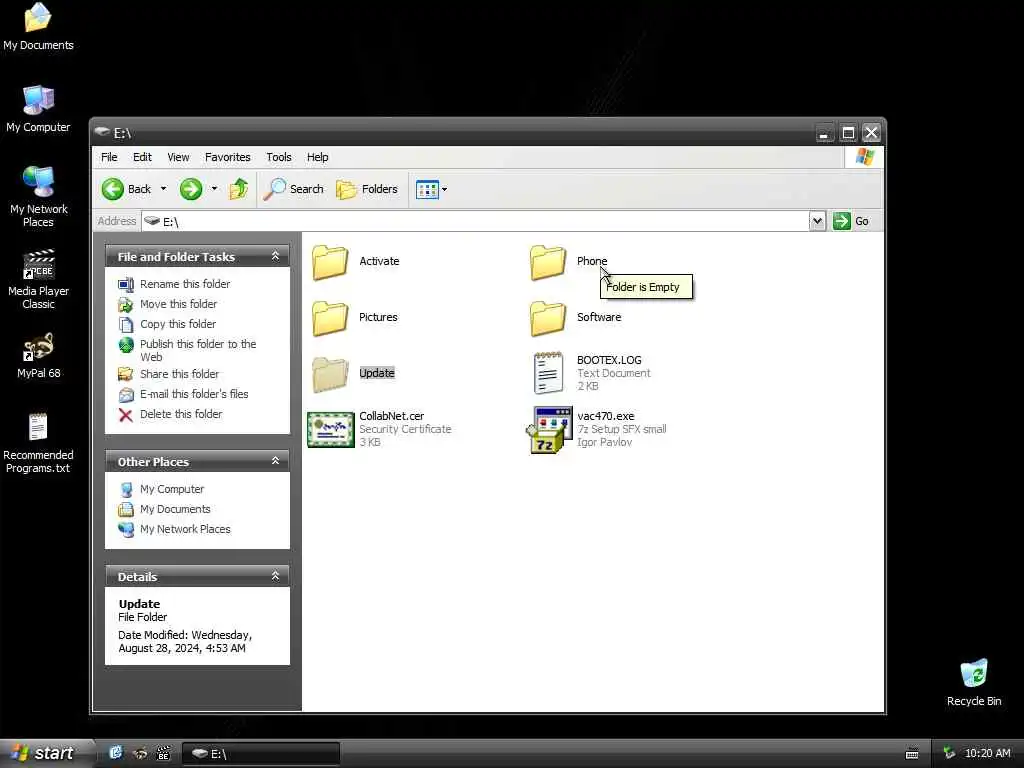Viewport: 1024px width, 768px height.
Task: Click the on-screen keyboard tray icon
Action: tap(912, 754)
